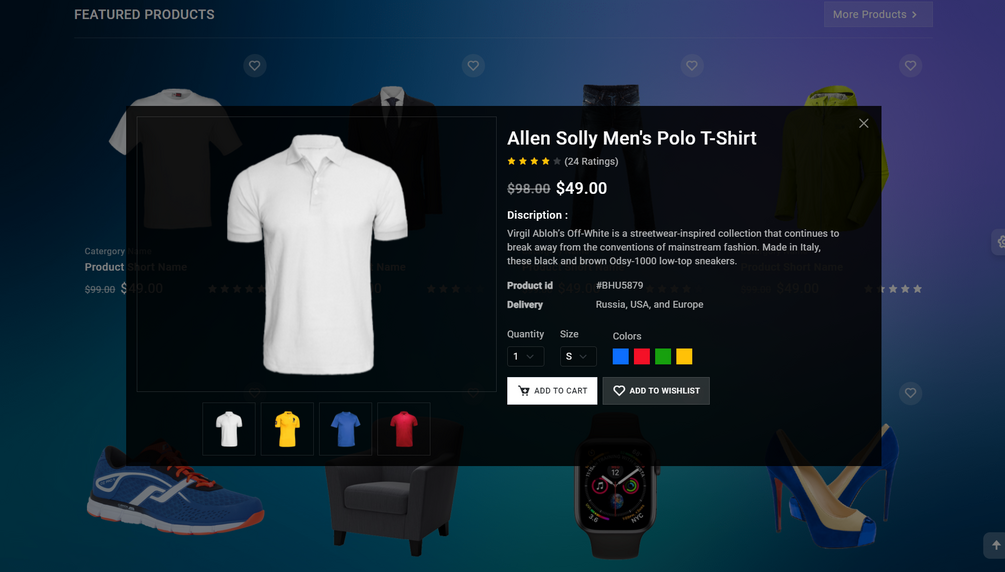Select the red polo thumbnail
This screenshot has height=572, width=1005.
tap(404, 429)
